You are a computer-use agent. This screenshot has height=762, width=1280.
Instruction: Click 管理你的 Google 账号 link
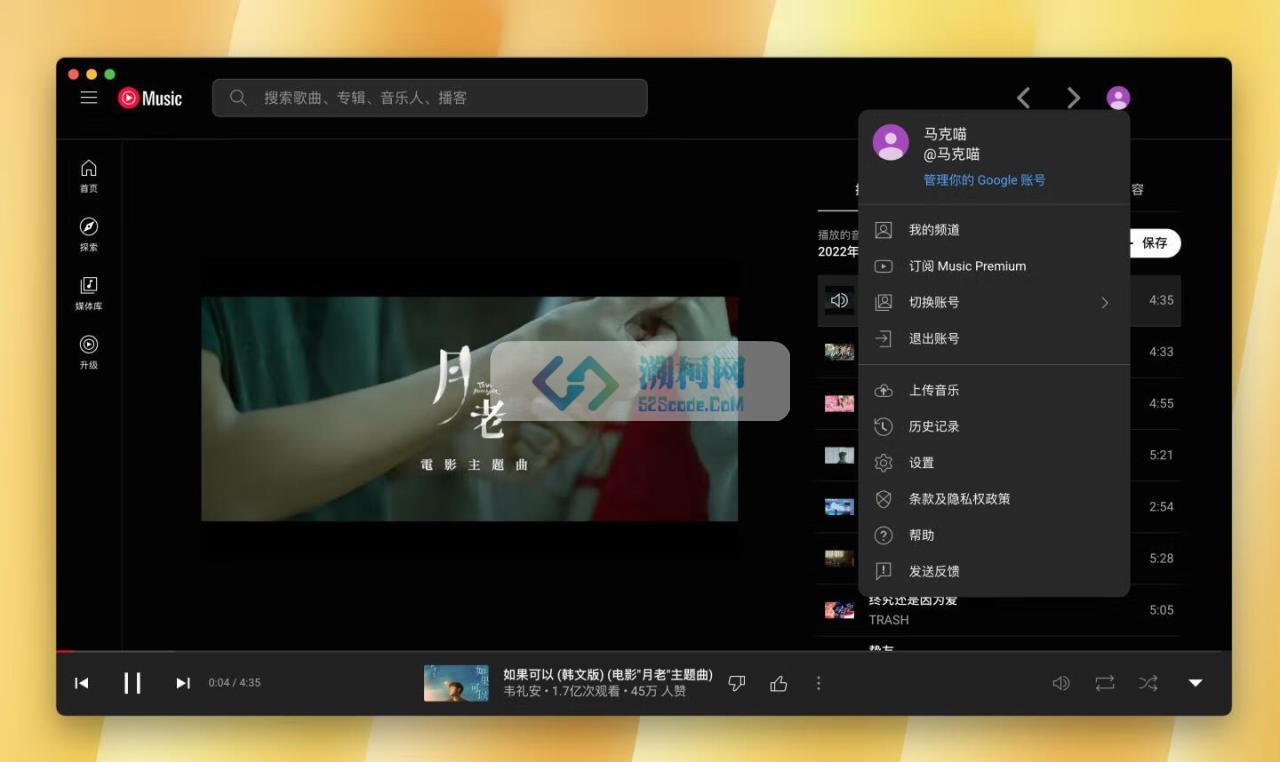click(984, 180)
